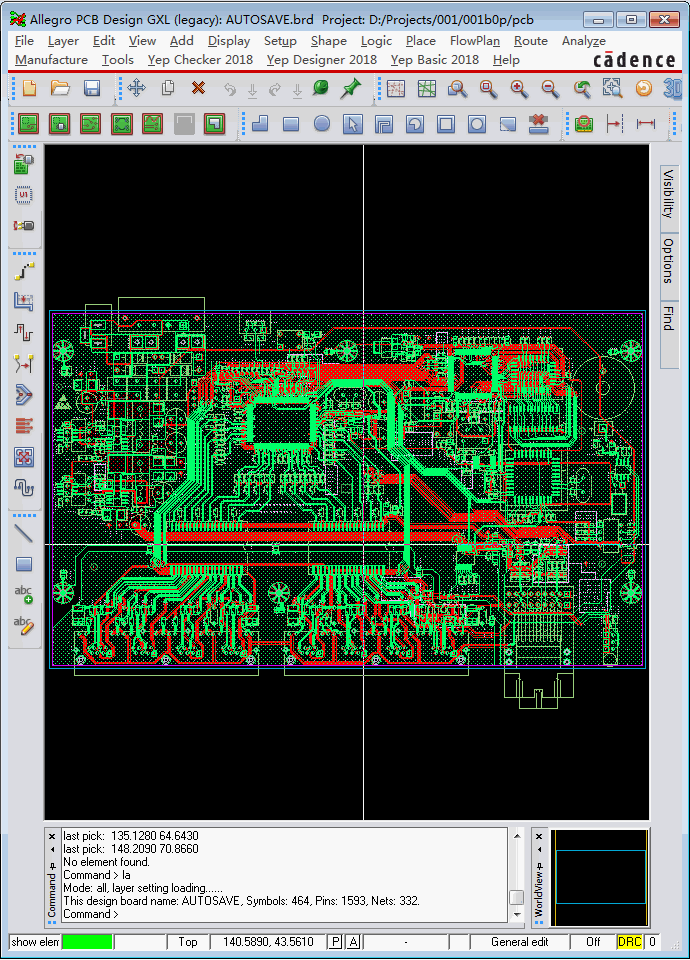Click the Unrats All icon
This screenshot has height=960, width=690.
(396, 89)
